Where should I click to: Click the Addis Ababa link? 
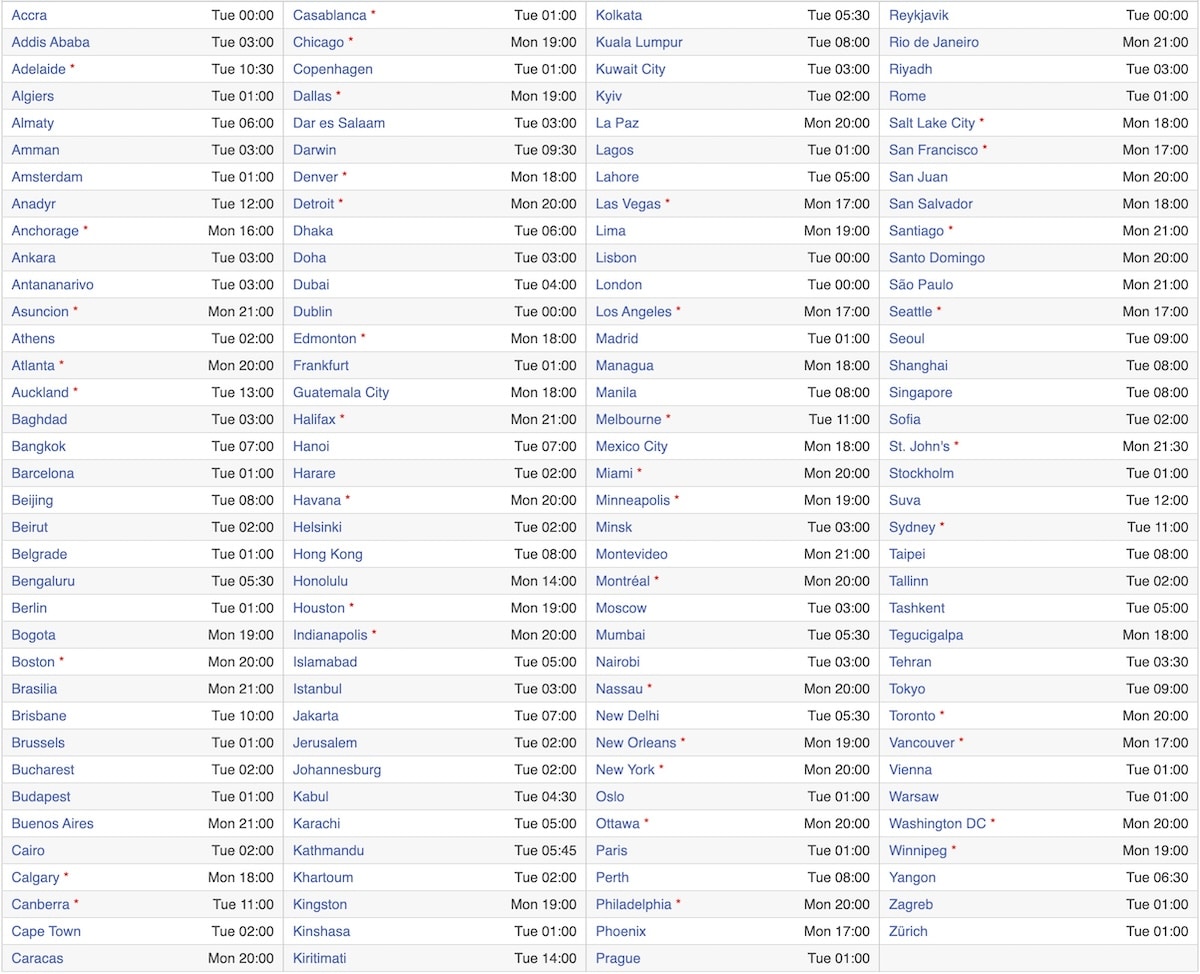pyautogui.click(x=50, y=42)
